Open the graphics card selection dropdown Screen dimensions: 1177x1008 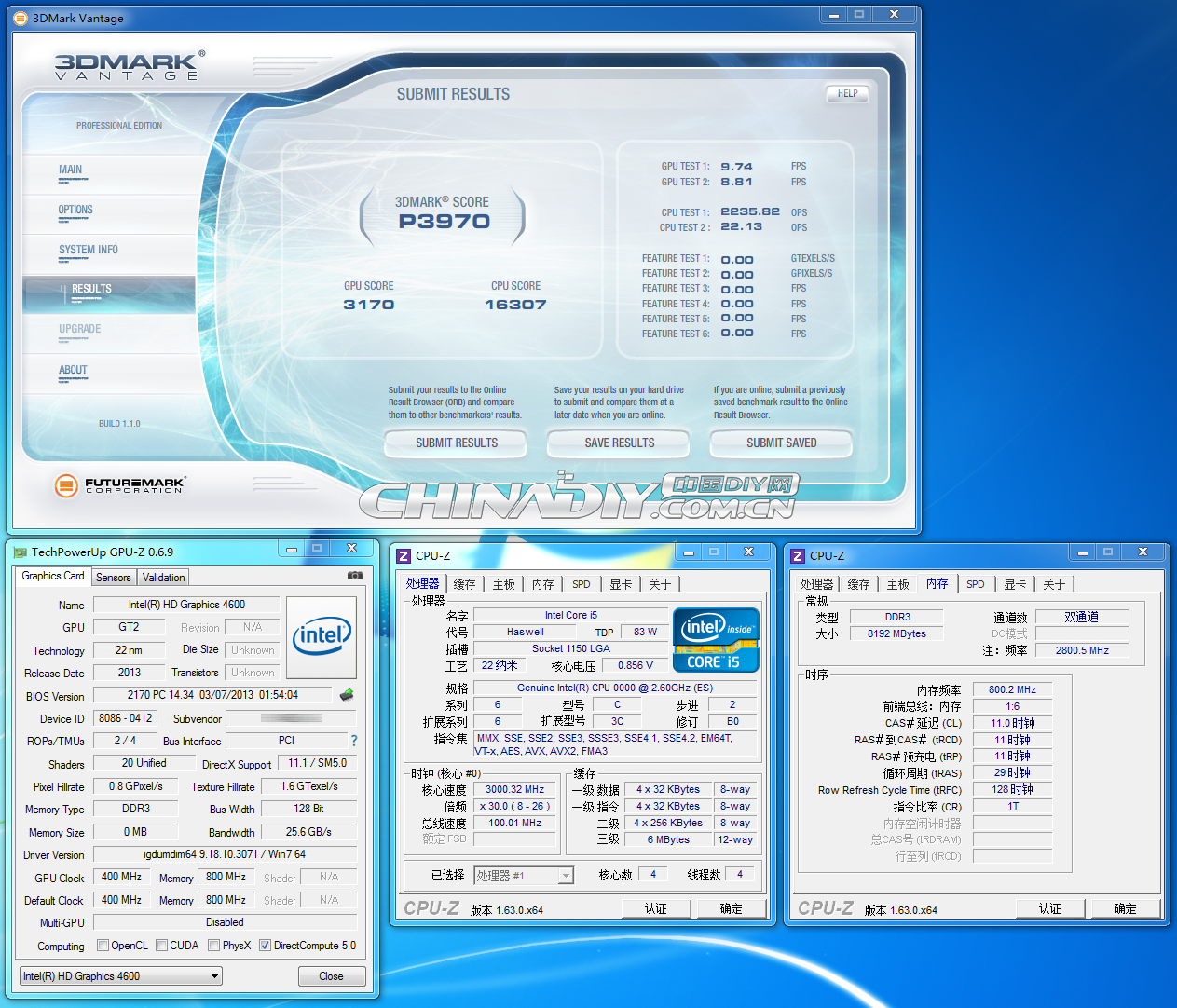pos(213,975)
